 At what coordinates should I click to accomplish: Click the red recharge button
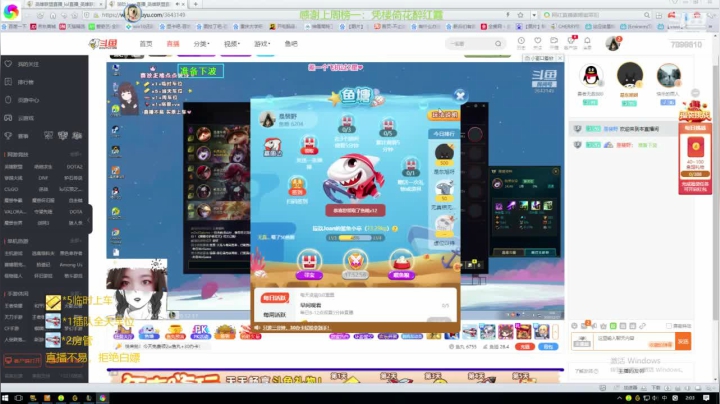coord(525,347)
